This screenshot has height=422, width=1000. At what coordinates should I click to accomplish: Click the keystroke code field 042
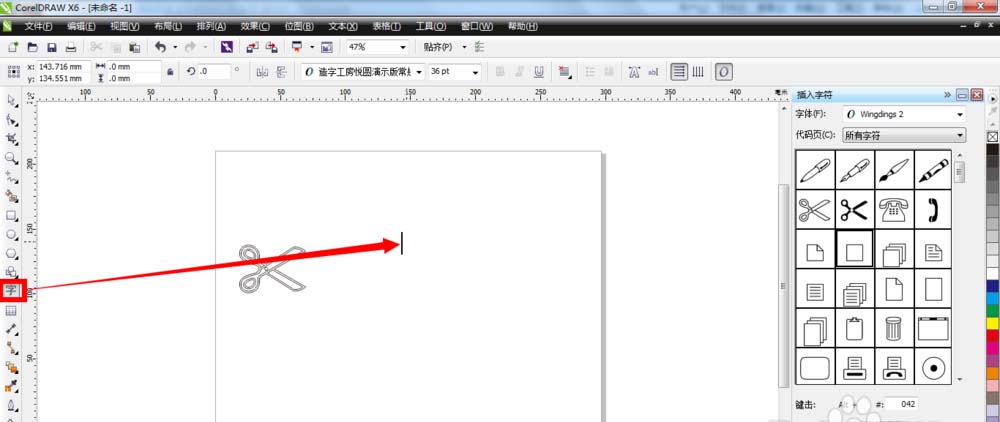tap(901, 404)
